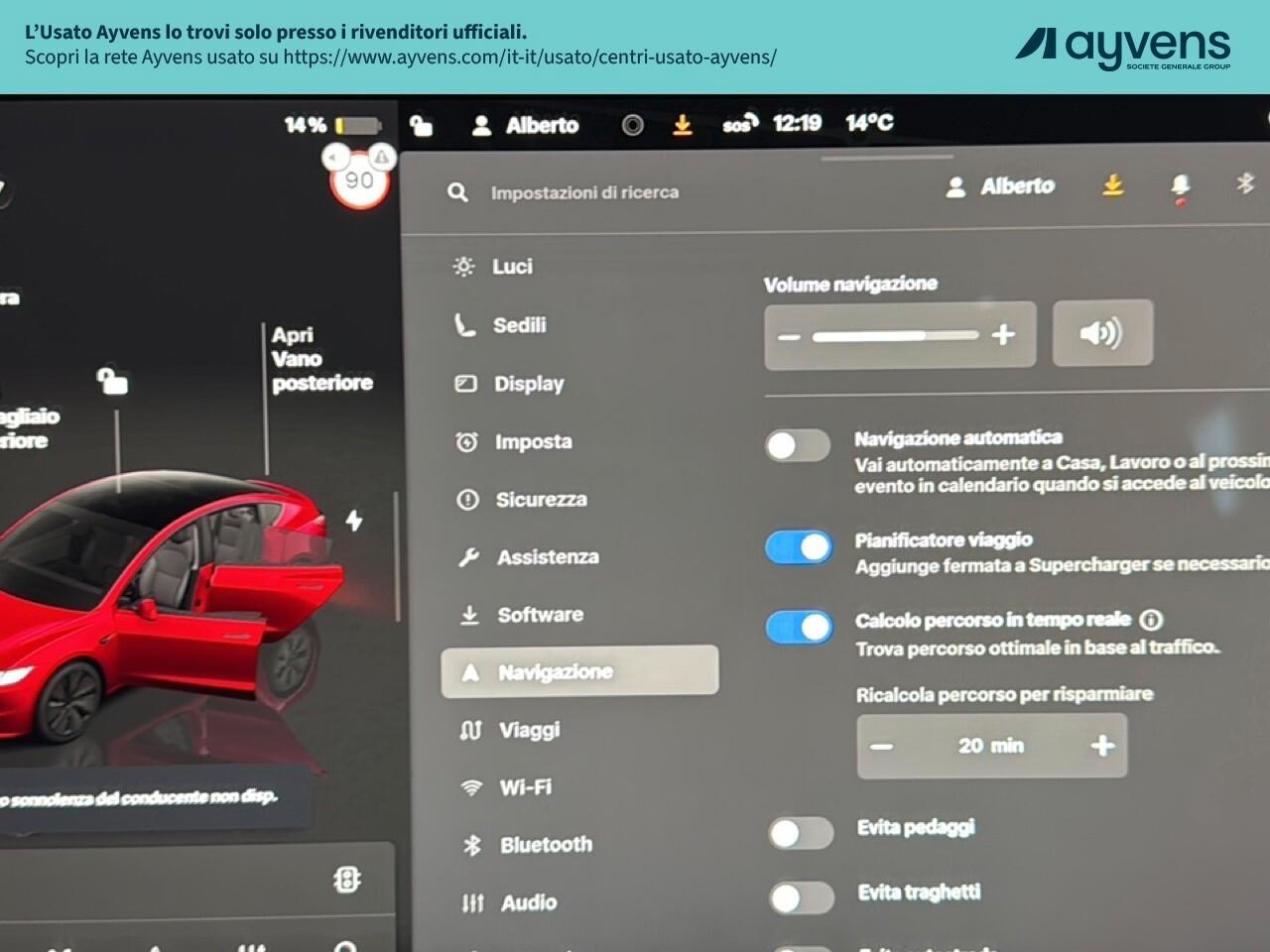1270x952 pixels.
Task: Select the Sedili settings icon
Action: [465, 324]
